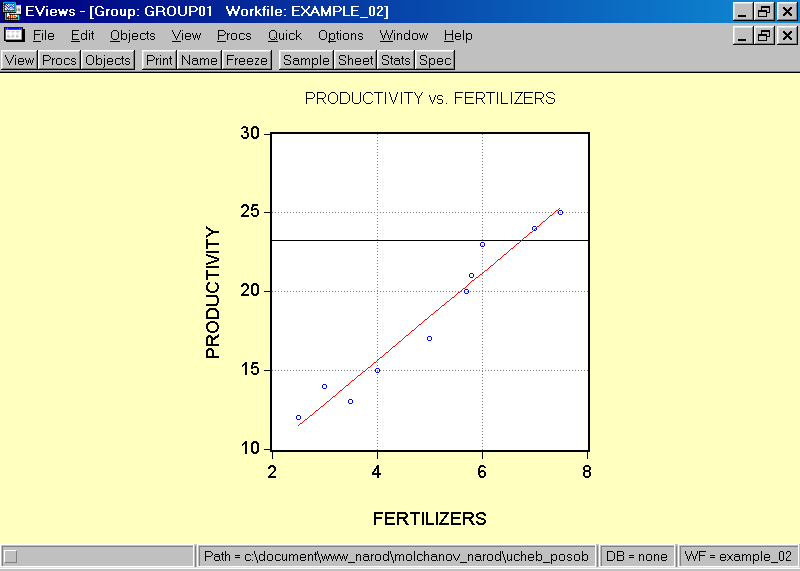Click the x-axis tick label 2
800x571 pixels.
pos(272,472)
